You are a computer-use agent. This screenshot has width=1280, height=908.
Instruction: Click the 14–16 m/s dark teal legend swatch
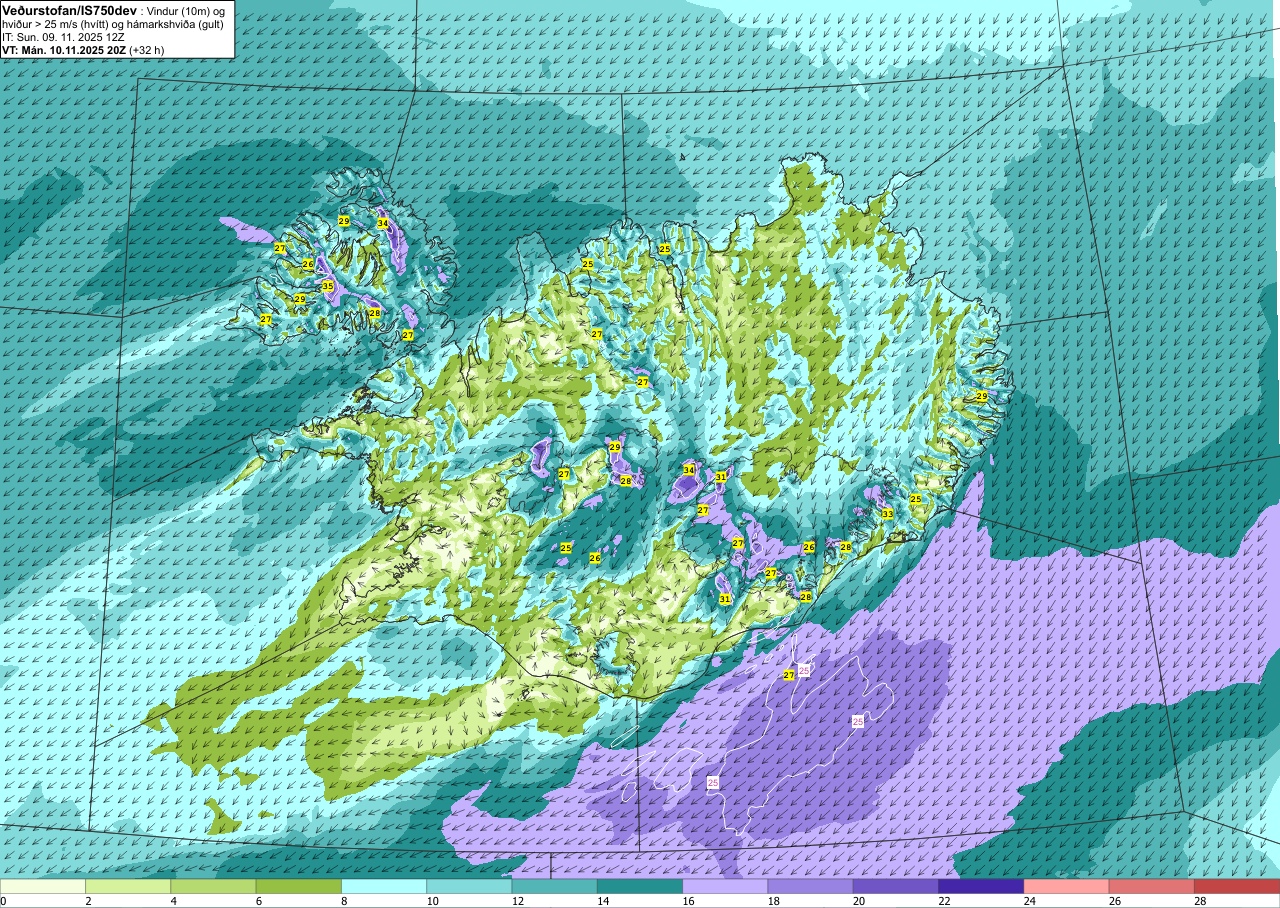click(x=640, y=886)
